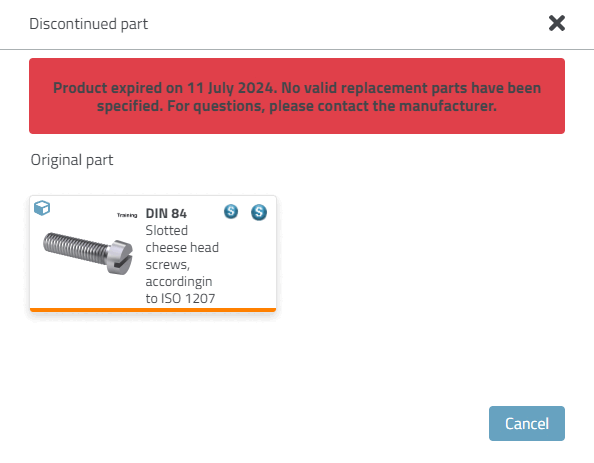Click the 'screws,' line in the card
594x463 pixels.
tap(167, 264)
